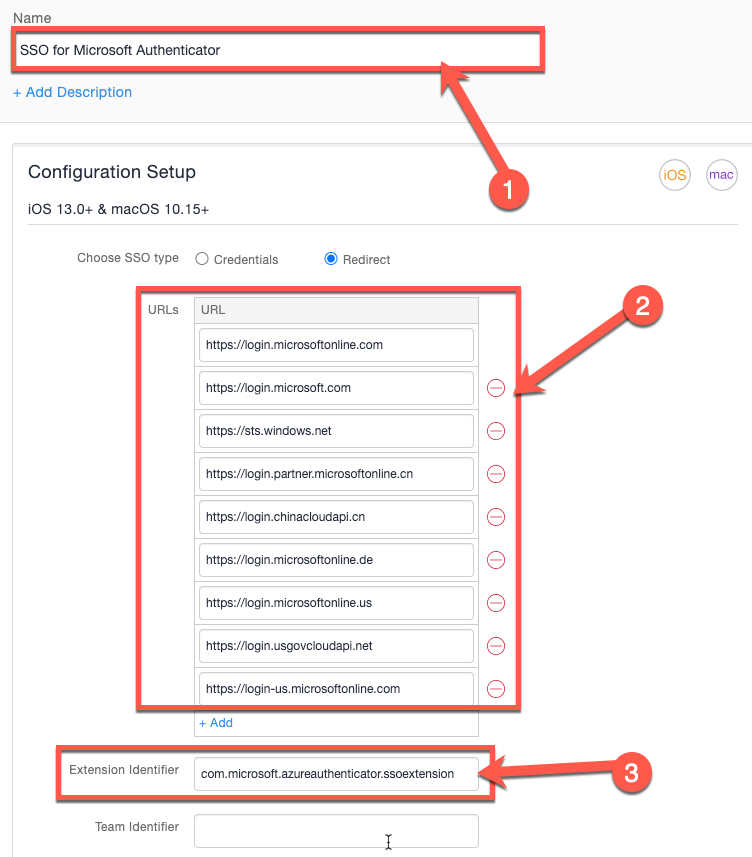Remove the https://login.microsoftonline.de URL entry

tap(496, 559)
